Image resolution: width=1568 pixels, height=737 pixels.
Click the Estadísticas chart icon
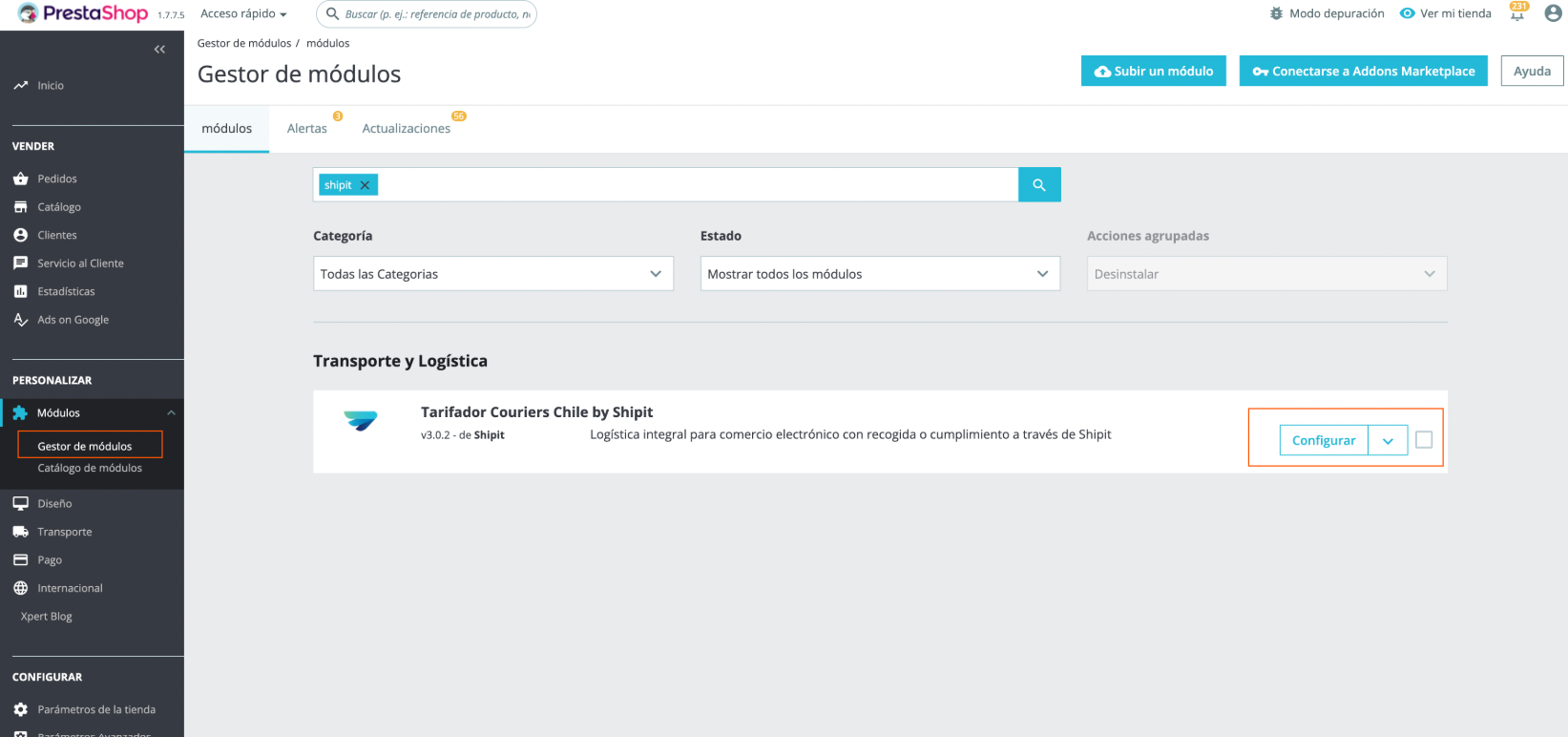21,291
